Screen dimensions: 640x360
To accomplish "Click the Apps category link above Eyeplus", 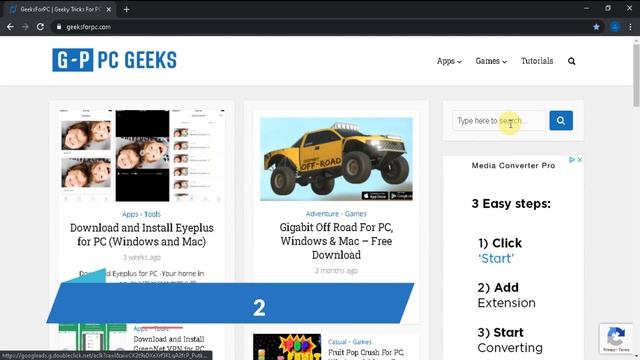I will (x=130, y=214).
